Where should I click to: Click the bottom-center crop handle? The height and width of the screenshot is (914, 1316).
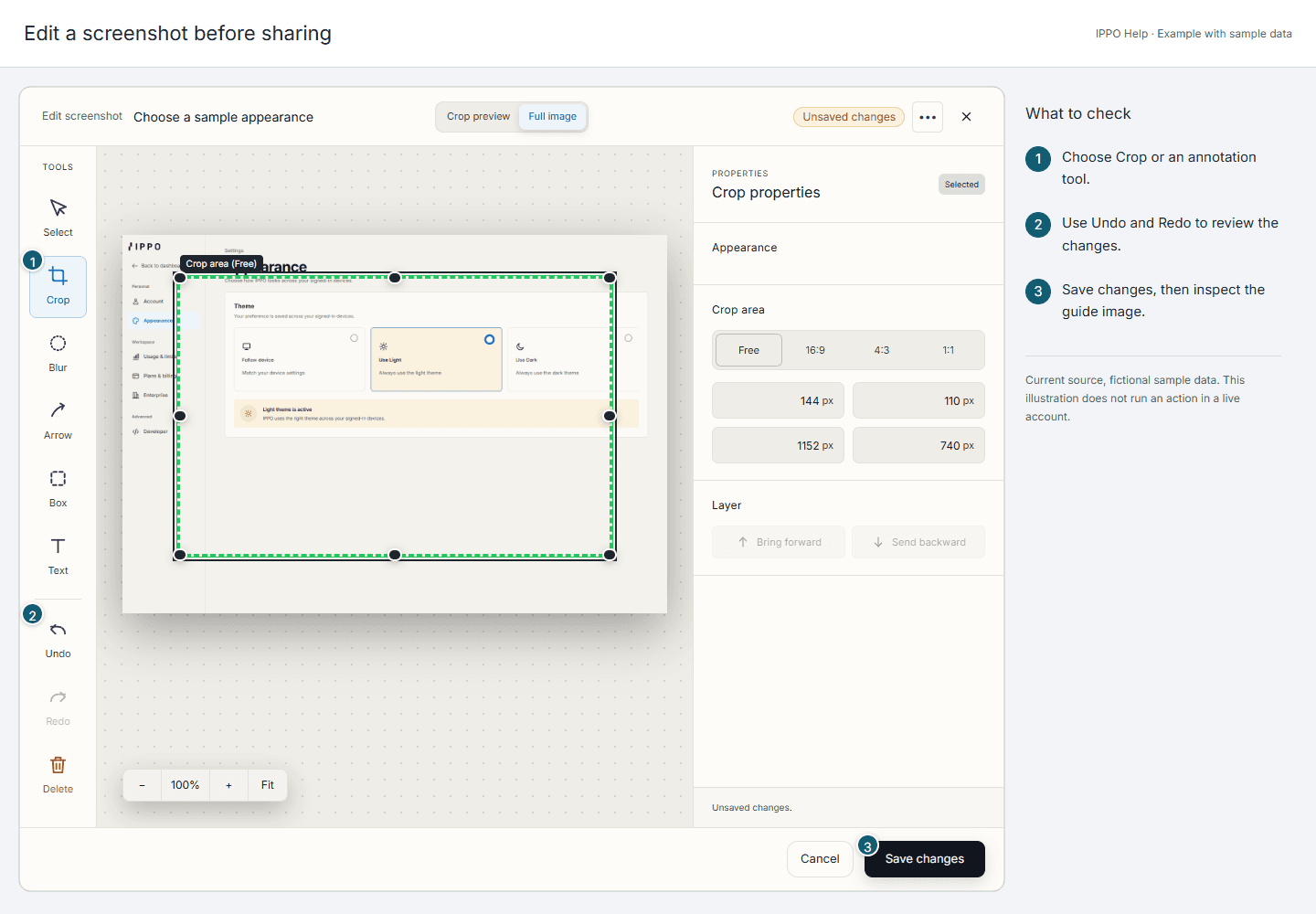pos(395,555)
